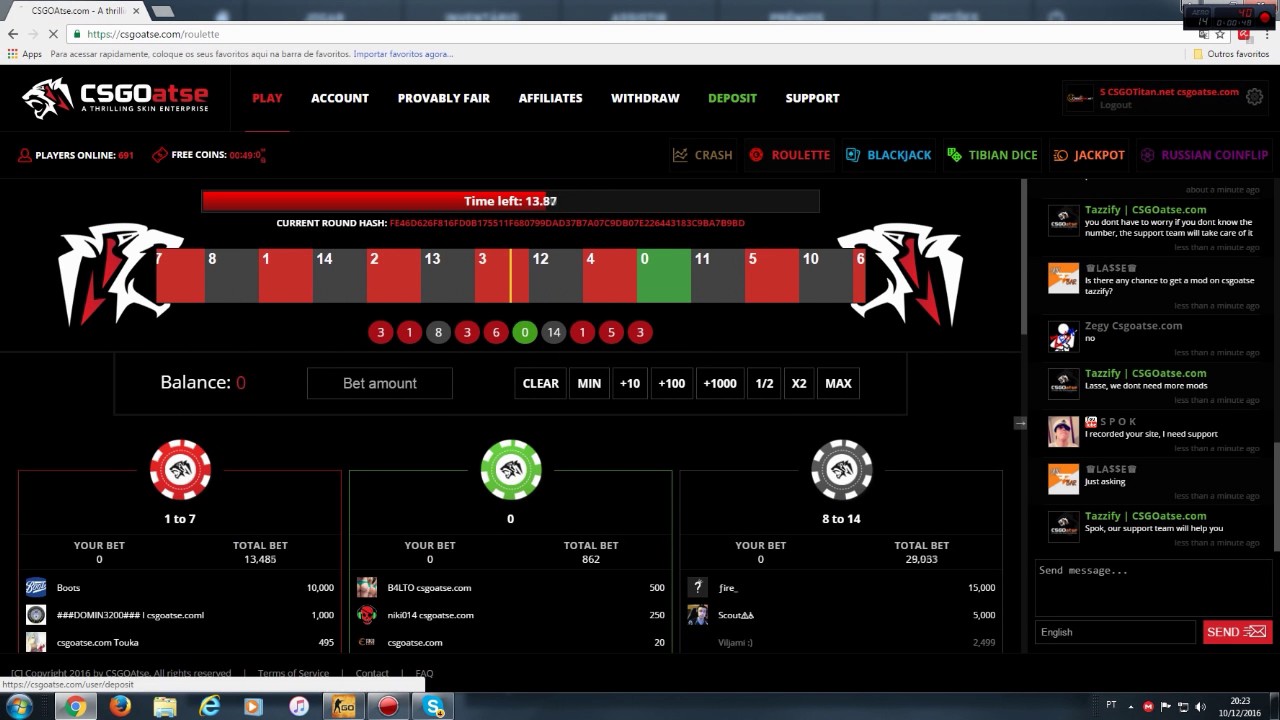Image resolution: width=1280 pixels, height=720 pixels.
Task: Click Importar favoritos agora link
Action: coord(403,54)
